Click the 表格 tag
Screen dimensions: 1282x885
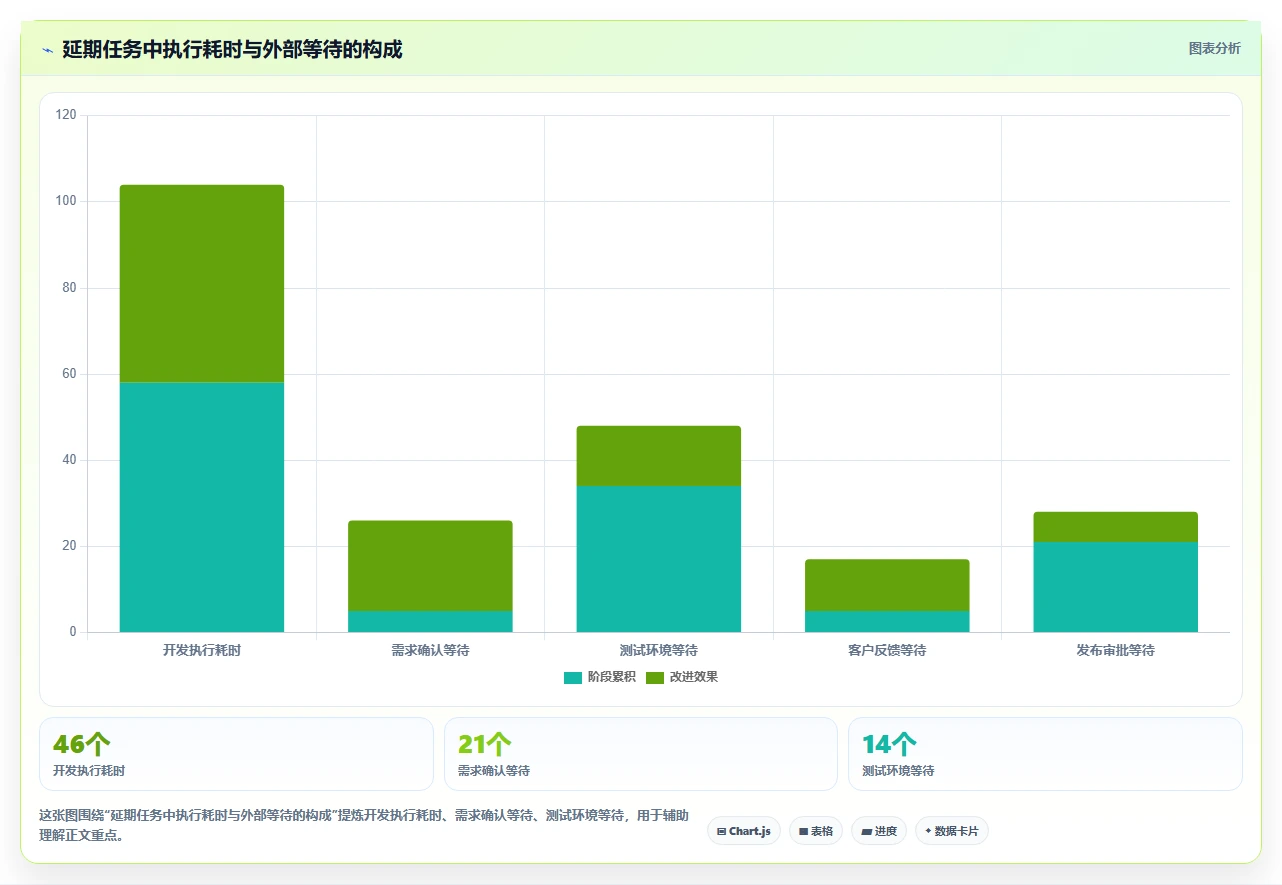point(816,831)
